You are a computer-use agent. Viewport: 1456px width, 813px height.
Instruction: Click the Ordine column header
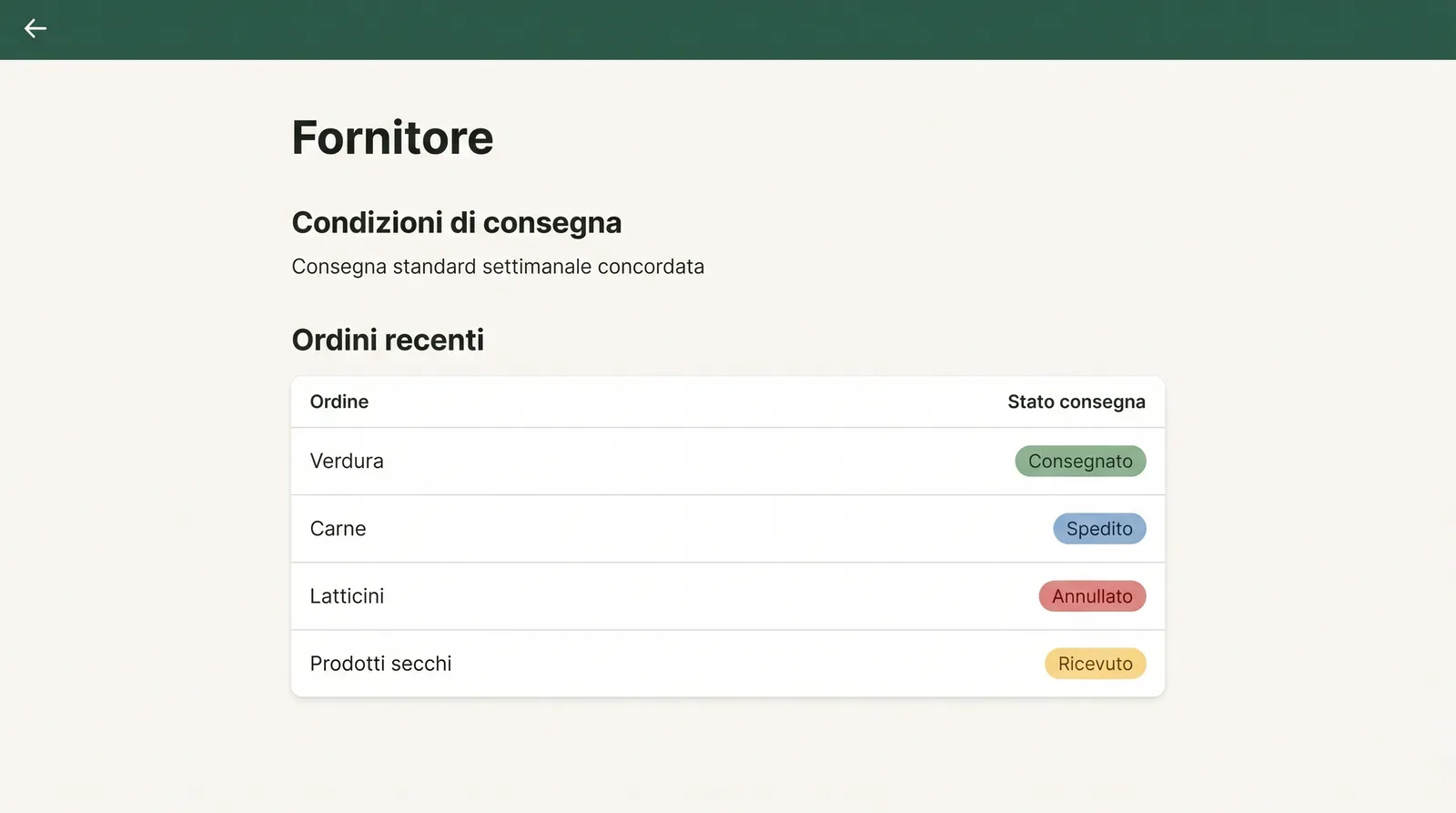point(339,401)
